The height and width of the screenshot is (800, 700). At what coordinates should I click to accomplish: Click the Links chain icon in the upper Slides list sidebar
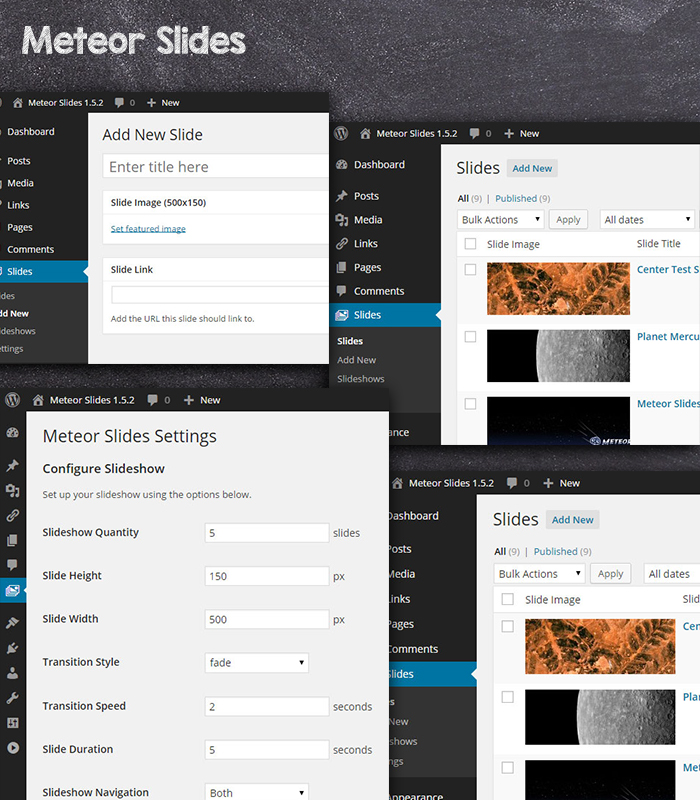point(341,243)
